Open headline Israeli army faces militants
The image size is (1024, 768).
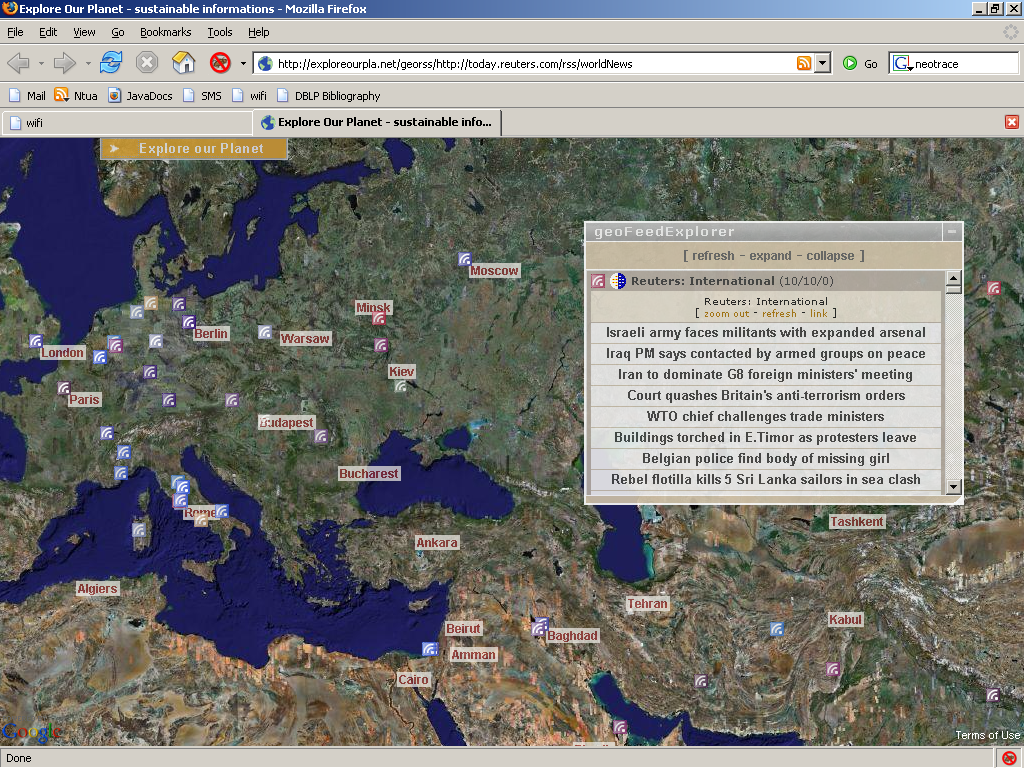click(x=765, y=332)
